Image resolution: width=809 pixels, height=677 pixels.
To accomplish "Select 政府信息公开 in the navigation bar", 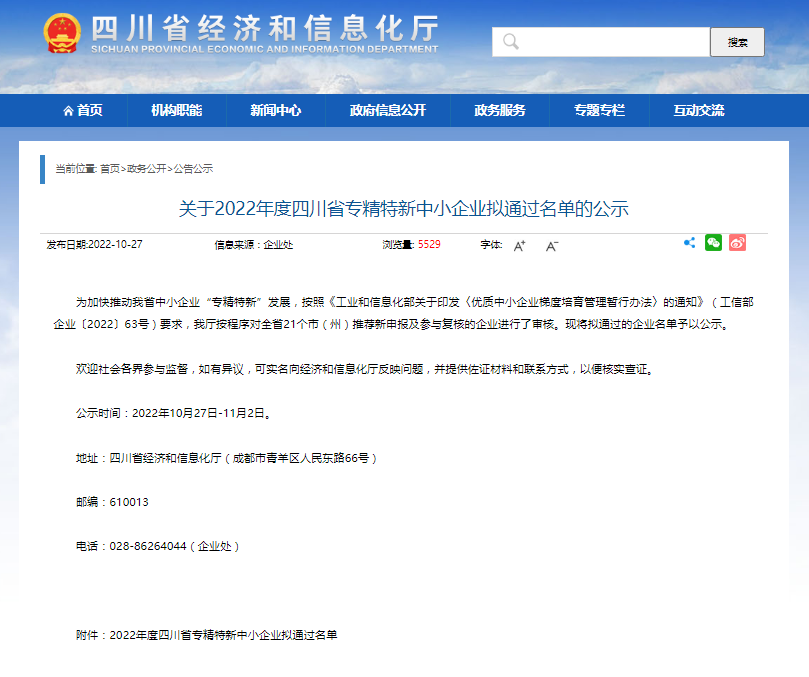I will click(x=387, y=111).
